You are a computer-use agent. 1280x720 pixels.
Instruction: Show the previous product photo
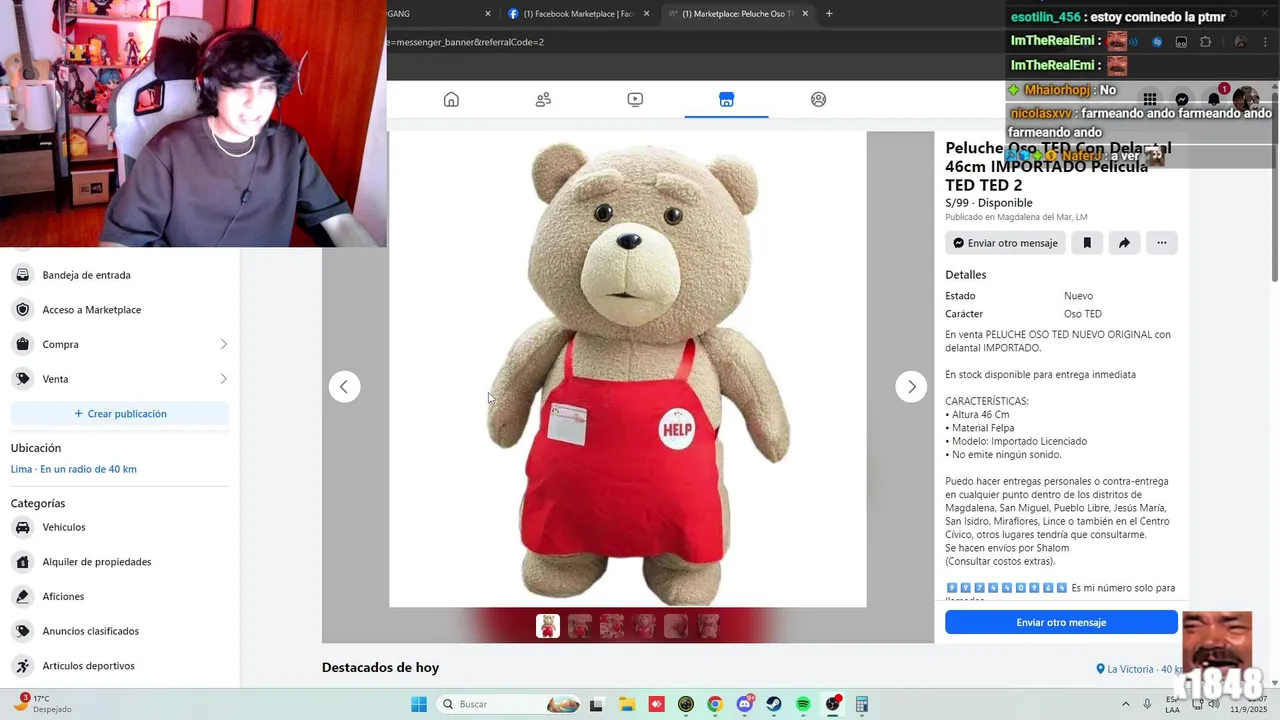(x=344, y=387)
